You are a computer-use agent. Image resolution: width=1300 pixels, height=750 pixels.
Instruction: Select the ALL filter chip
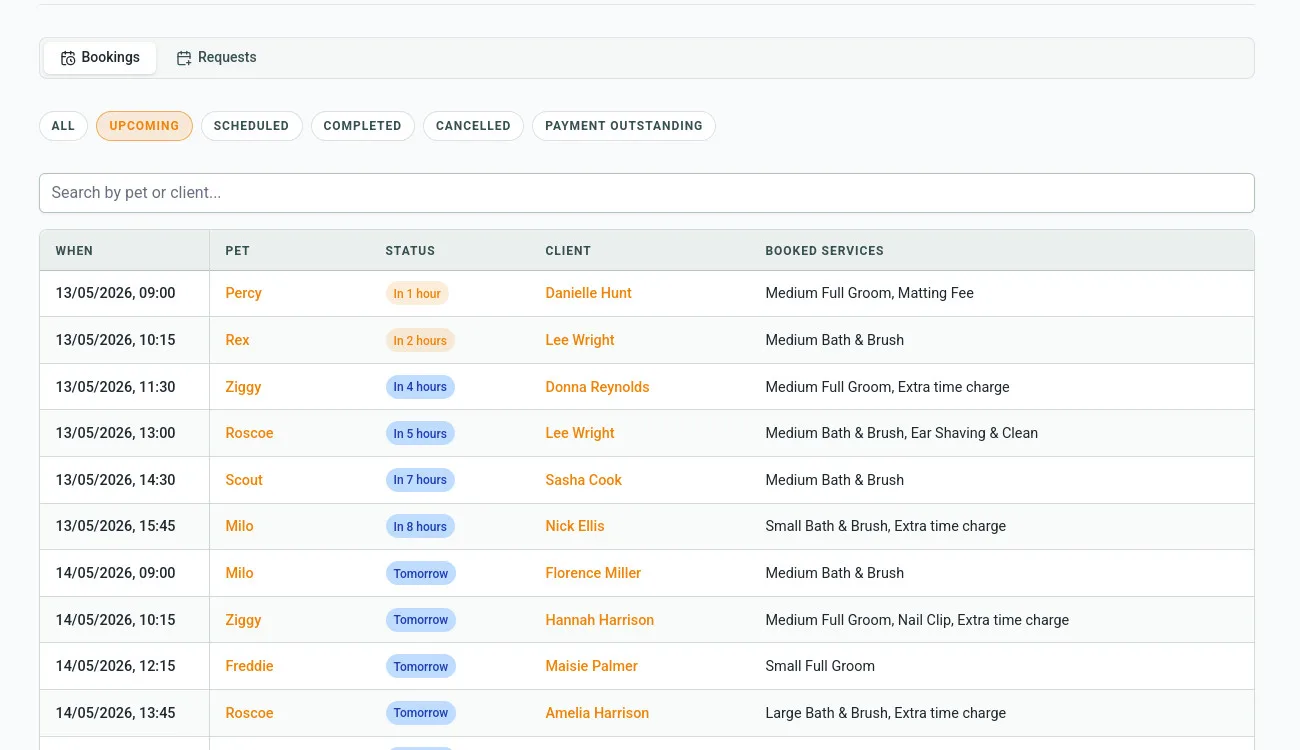tap(63, 126)
